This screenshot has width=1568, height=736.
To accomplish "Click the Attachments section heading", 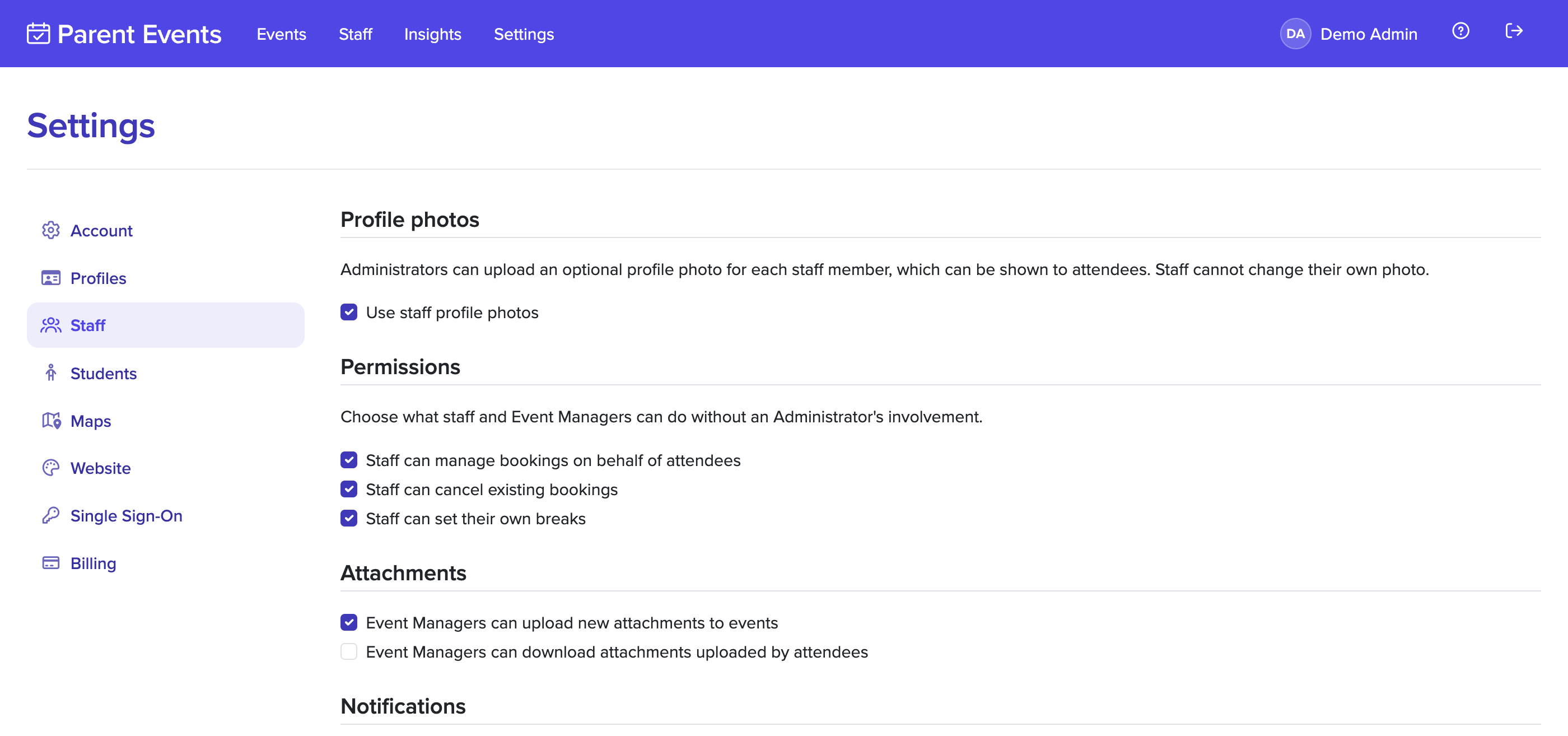I will pyautogui.click(x=403, y=573).
